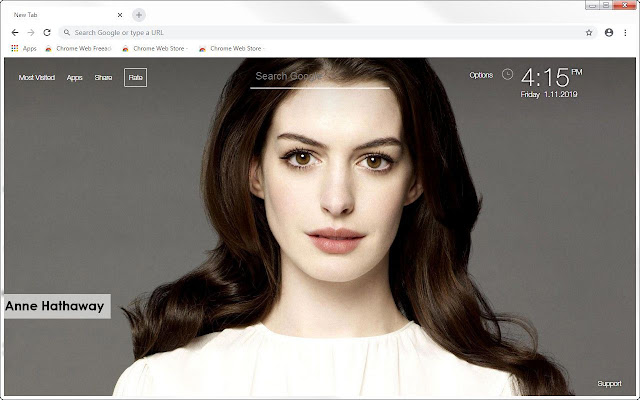Minimize the browser window
The height and width of the screenshot is (400, 640).
pyautogui.click(x=592, y=5)
